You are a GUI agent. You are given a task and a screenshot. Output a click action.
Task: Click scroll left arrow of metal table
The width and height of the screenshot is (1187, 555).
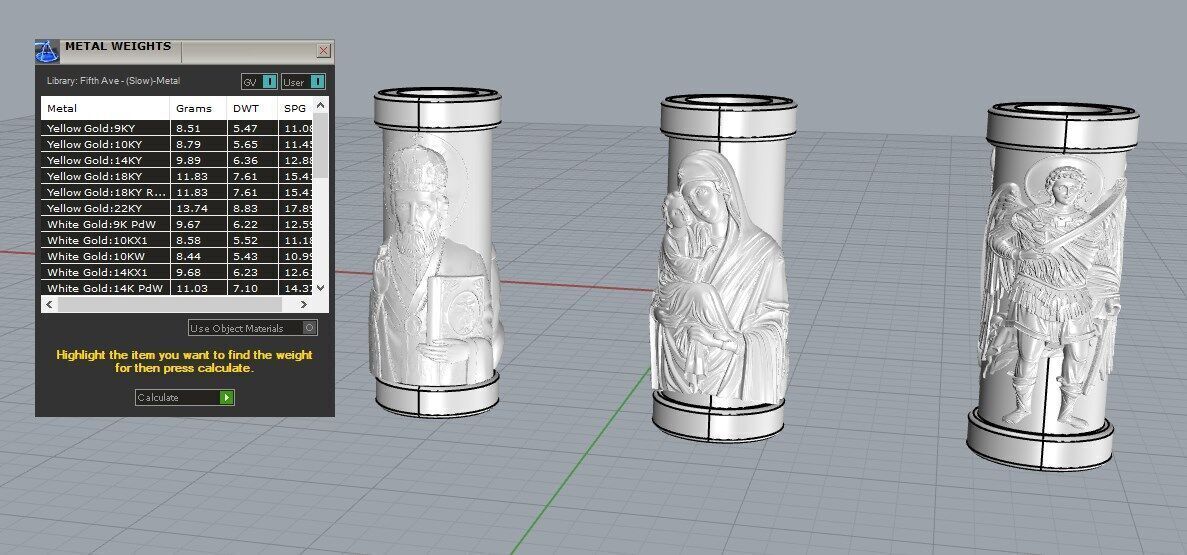click(x=50, y=304)
